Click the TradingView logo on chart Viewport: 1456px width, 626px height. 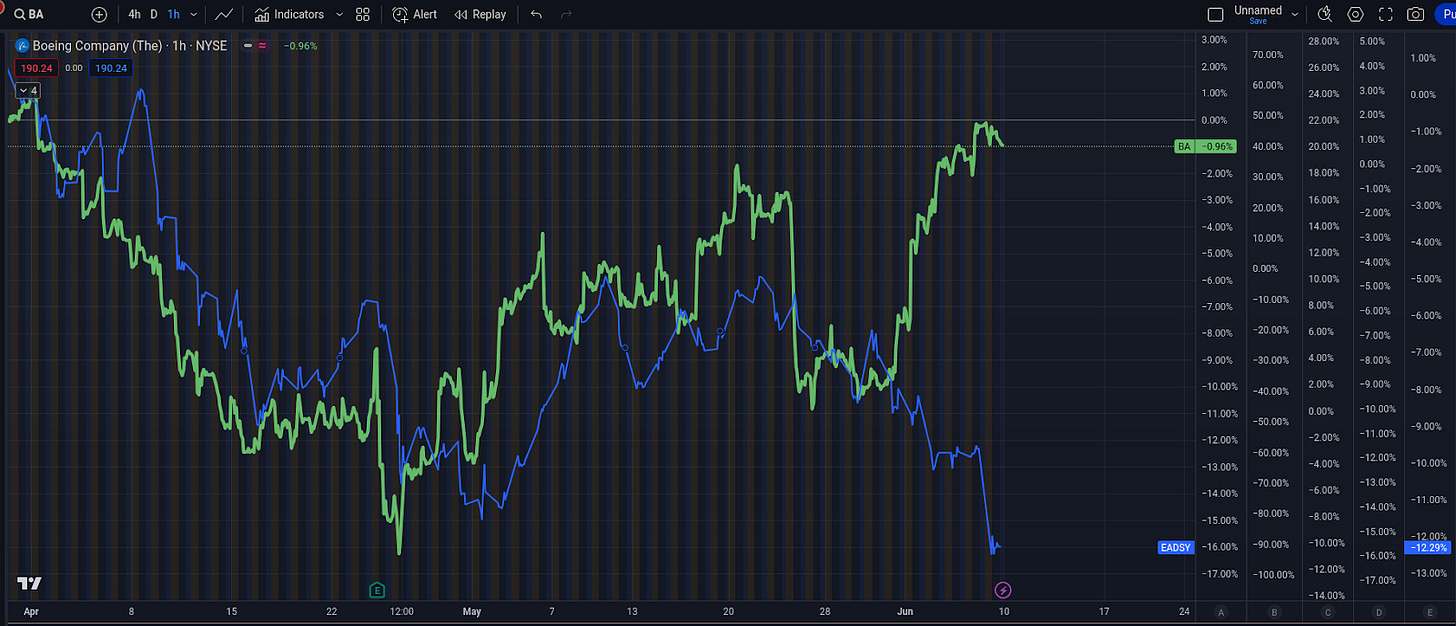pos(28,583)
